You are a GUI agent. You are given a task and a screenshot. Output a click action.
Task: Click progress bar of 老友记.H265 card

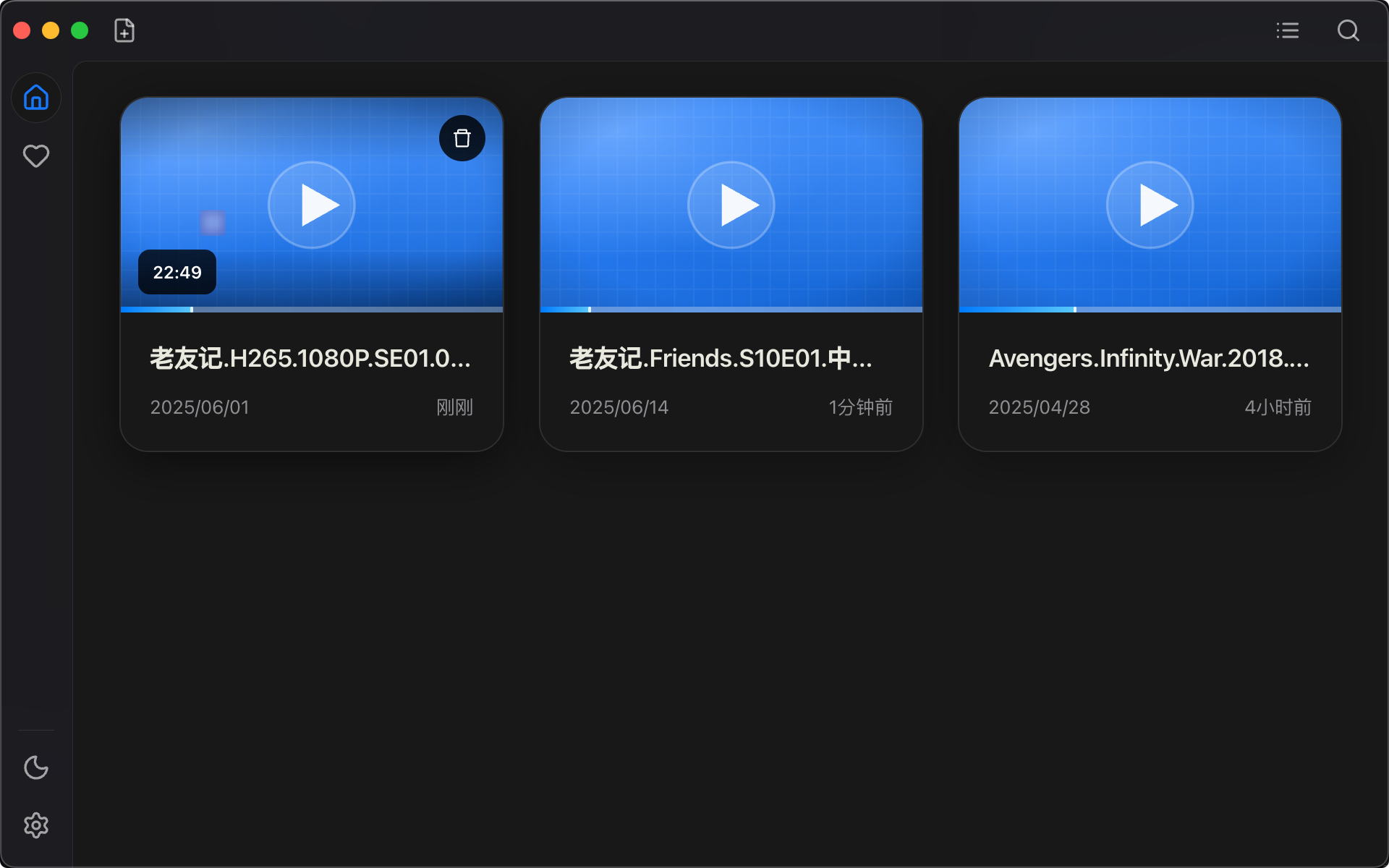312,310
